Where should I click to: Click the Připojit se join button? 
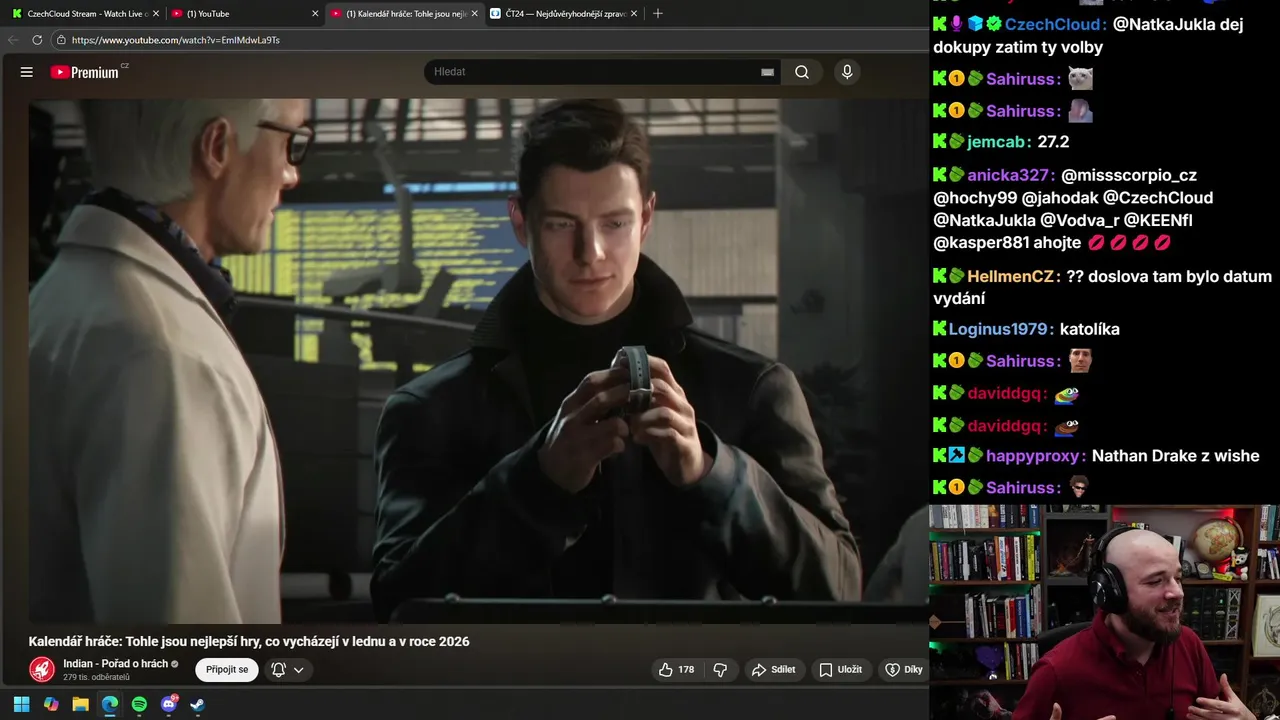tap(227, 670)
